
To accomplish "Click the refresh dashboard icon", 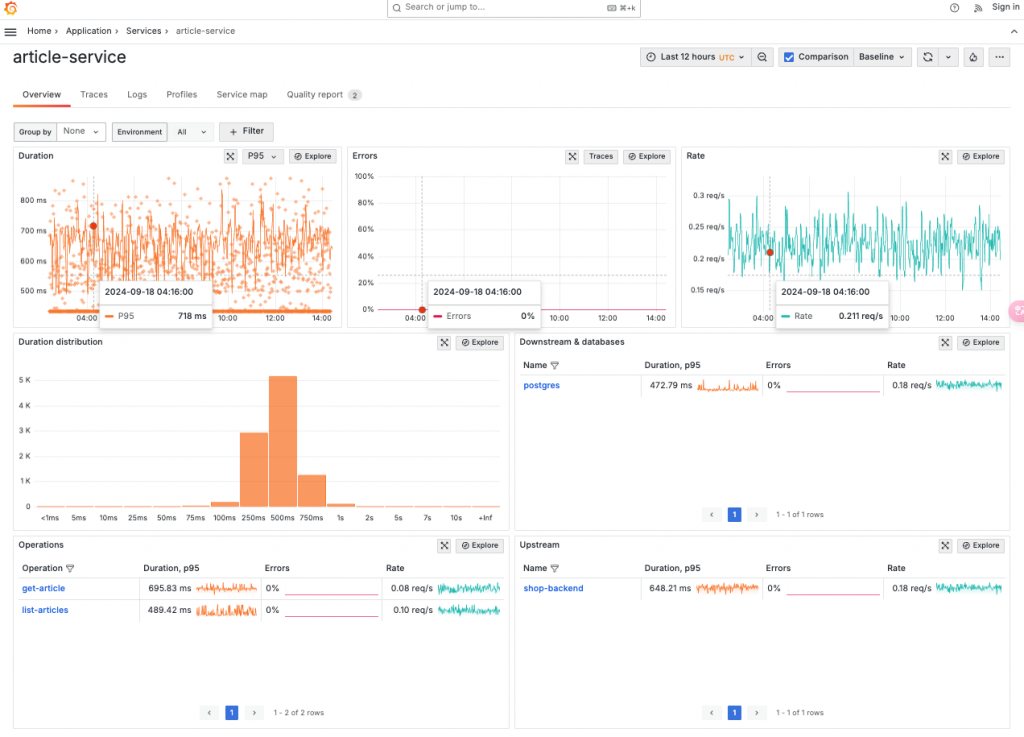I will pyautogui.click(x=927, y=57).
